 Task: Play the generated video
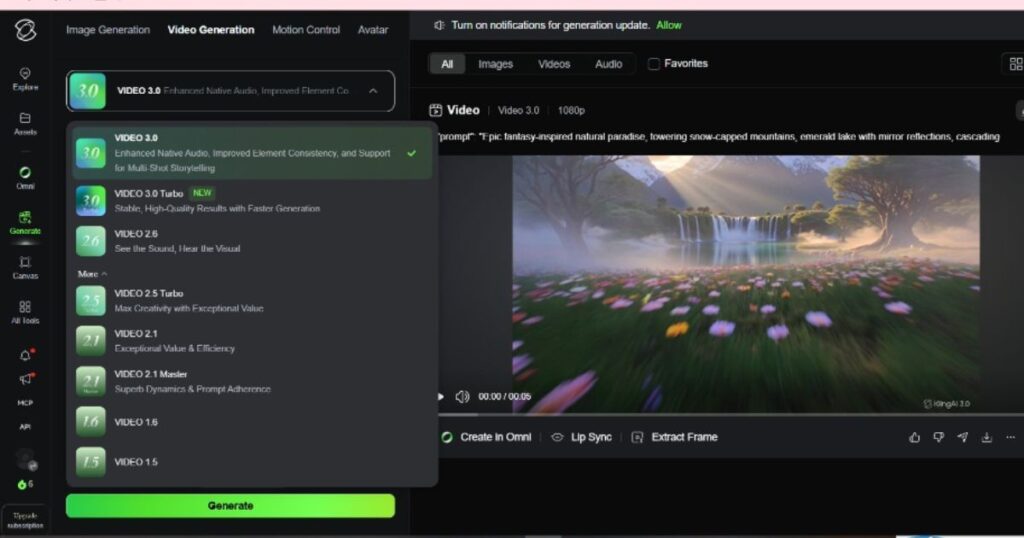coord(441,396)
